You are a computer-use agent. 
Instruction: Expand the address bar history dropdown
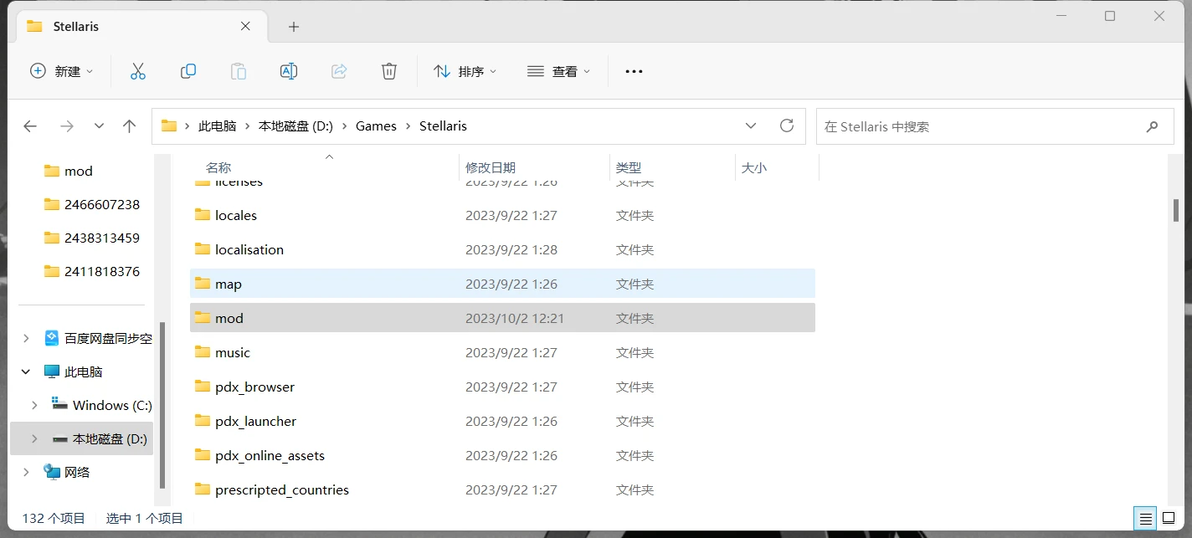(751, 126)
